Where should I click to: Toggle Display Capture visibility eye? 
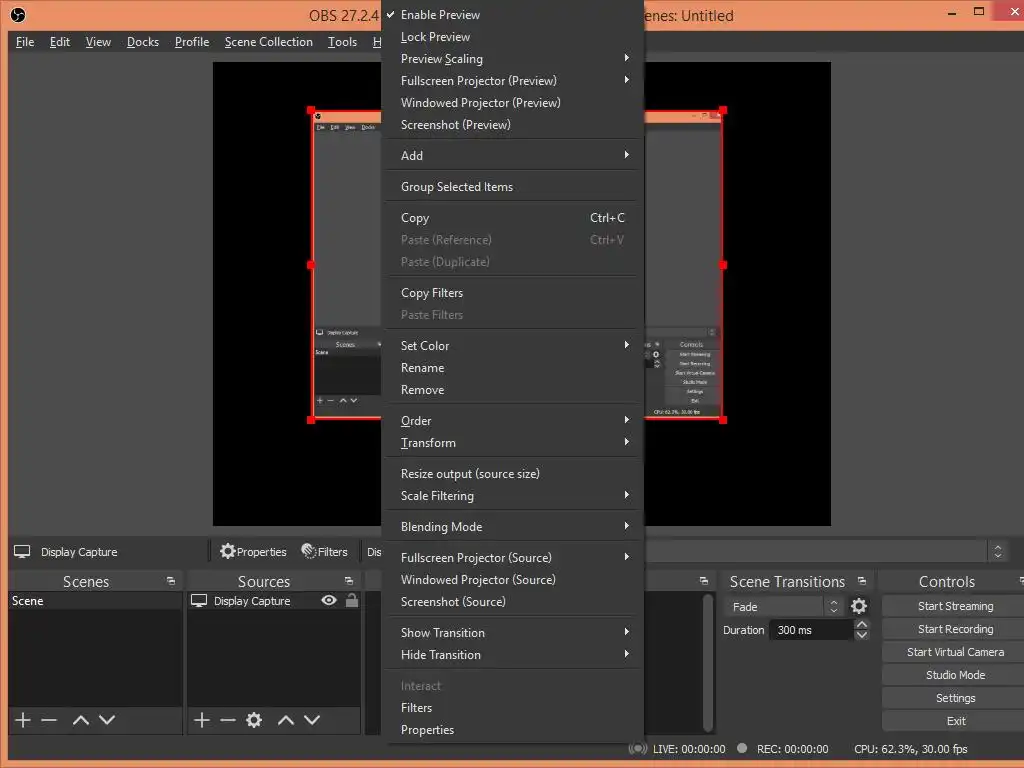pyautogui.click(x=329, y=600)
